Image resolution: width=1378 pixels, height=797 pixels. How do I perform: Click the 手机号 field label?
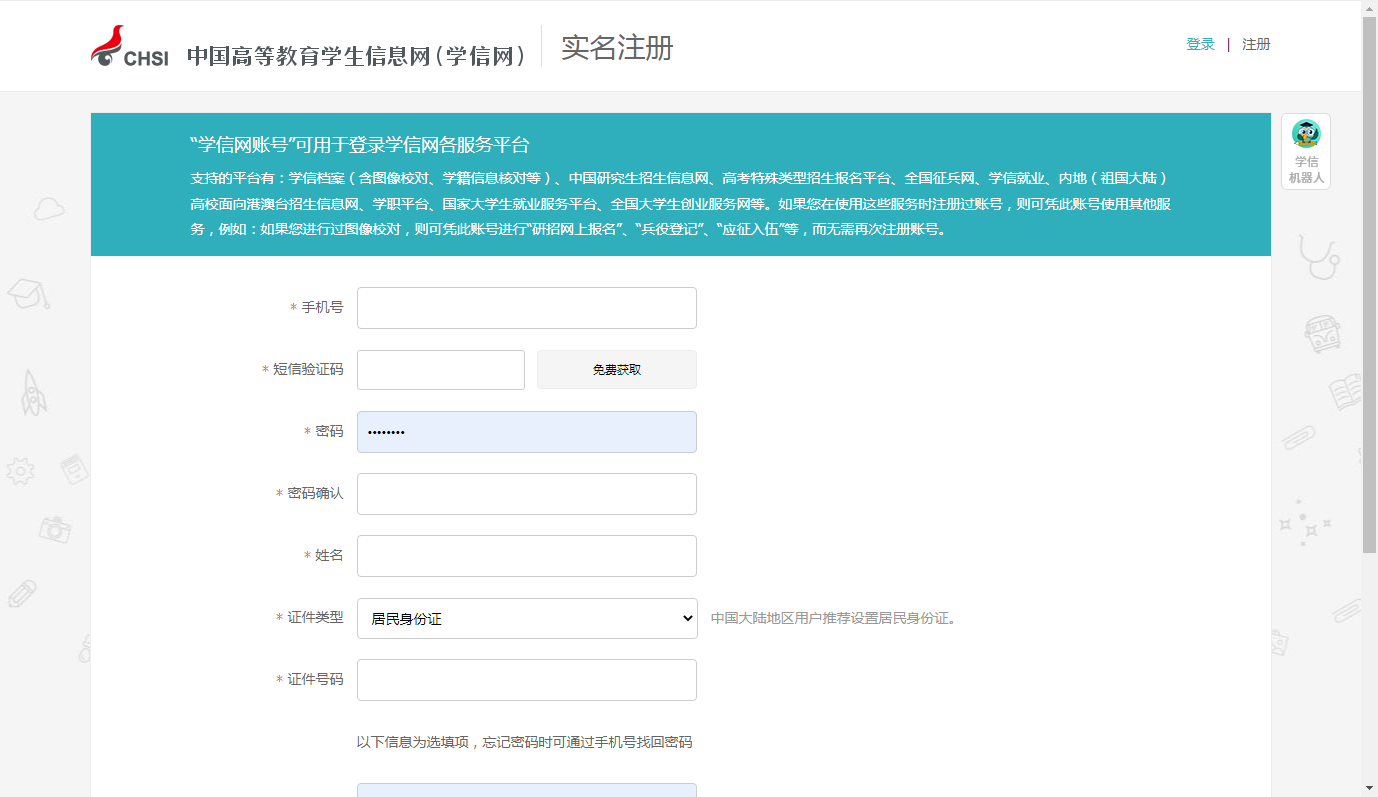[x=322, y=308]
